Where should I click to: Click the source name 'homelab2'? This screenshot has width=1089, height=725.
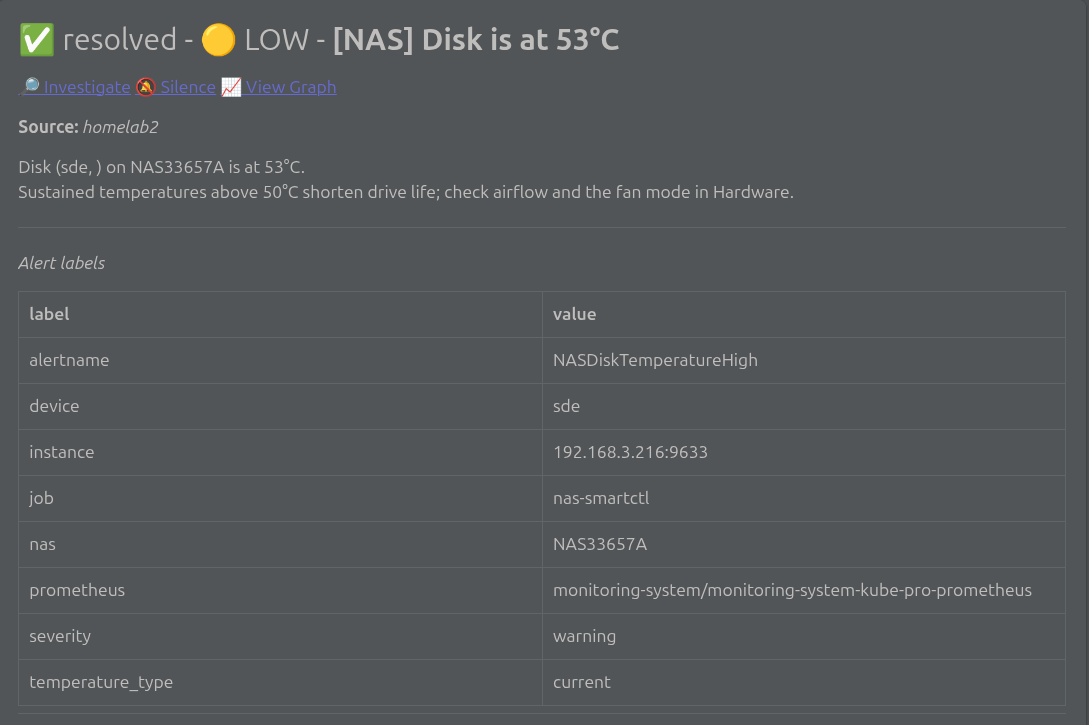[121, 127]
